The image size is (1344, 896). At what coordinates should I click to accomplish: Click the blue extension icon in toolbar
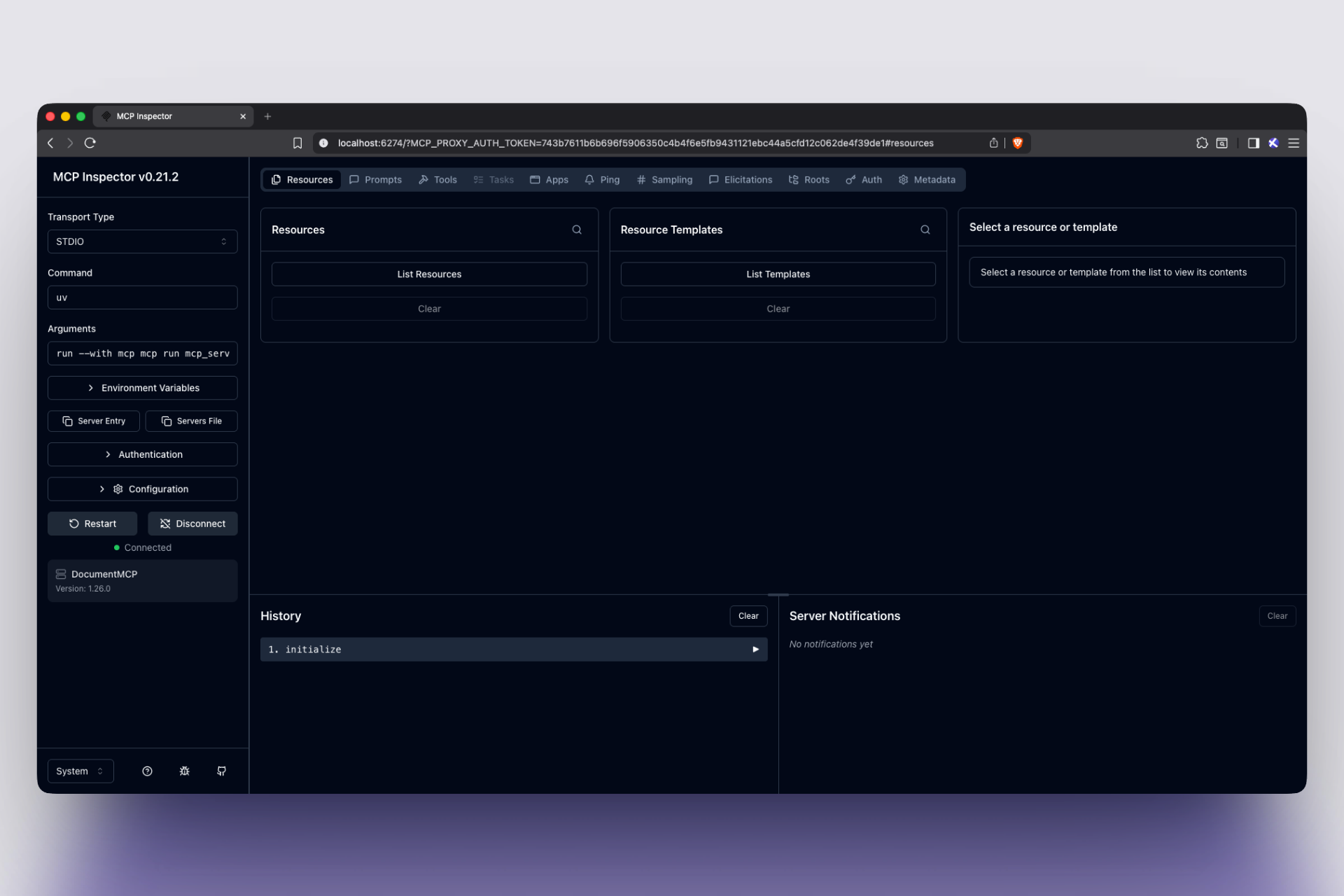point(1273,143)
